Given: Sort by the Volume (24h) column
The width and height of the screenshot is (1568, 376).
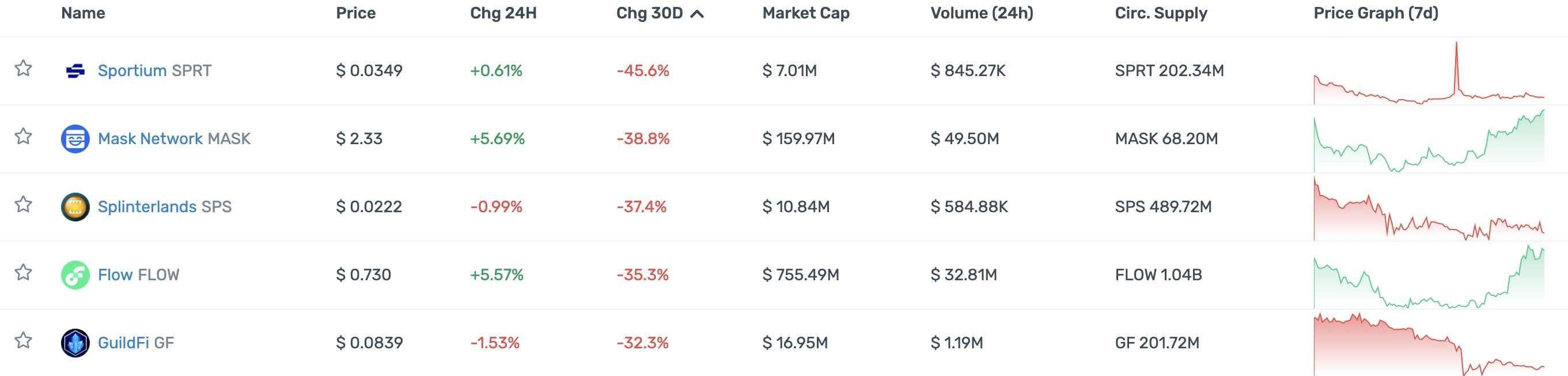Looking at the screenshot, I should coord(981,13).
